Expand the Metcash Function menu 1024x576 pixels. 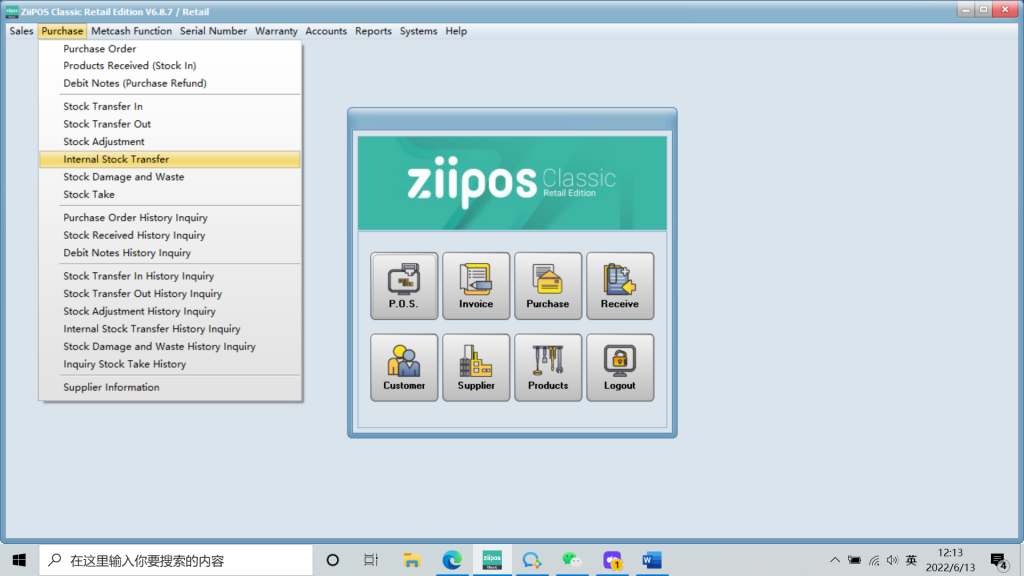pos(131,31)
